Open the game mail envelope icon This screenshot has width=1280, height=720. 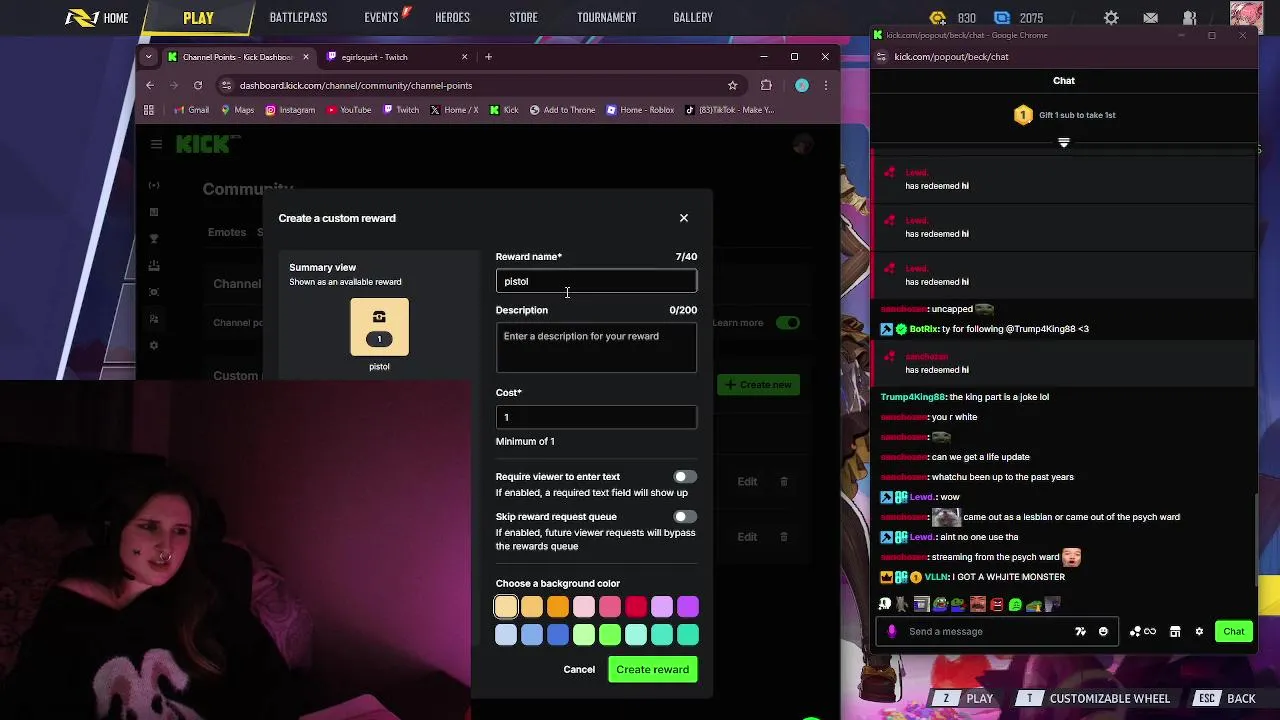[1150, 18]
